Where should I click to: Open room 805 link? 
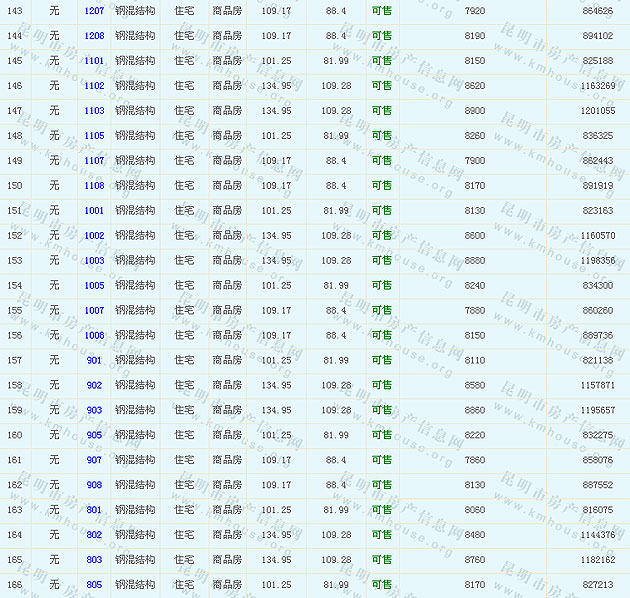94,585
